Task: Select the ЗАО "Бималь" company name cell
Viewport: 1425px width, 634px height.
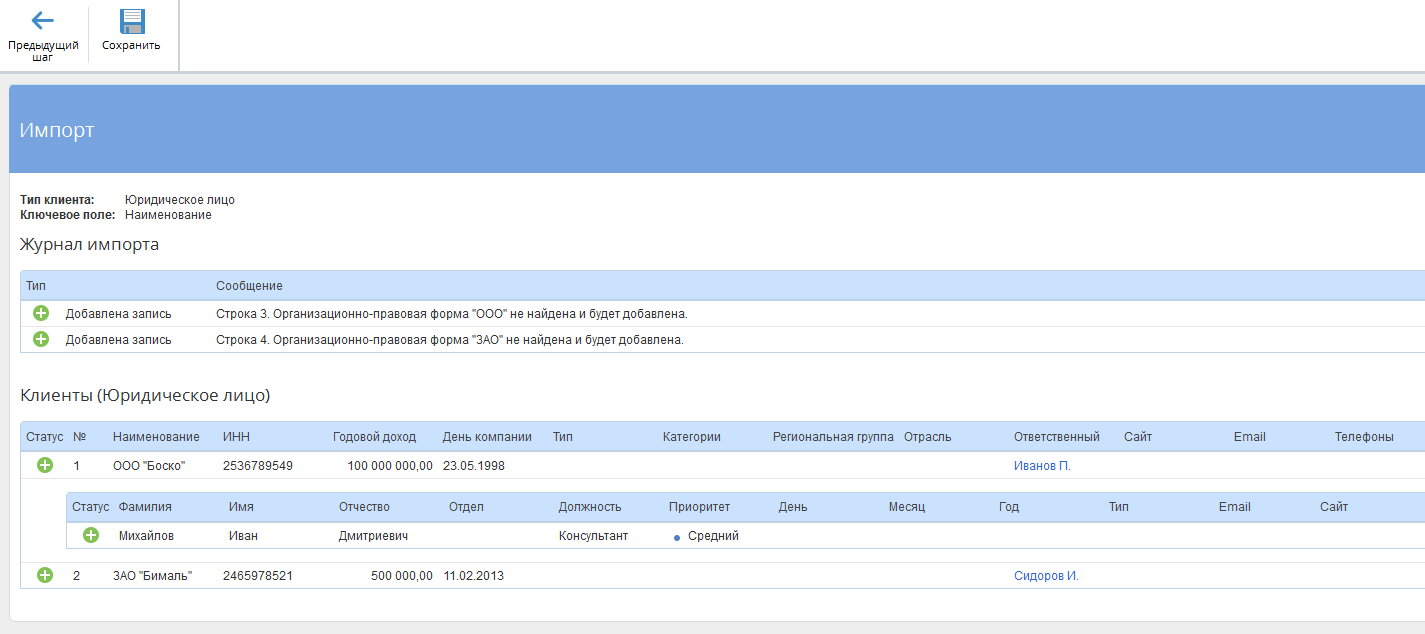Action: click(152, 576)
